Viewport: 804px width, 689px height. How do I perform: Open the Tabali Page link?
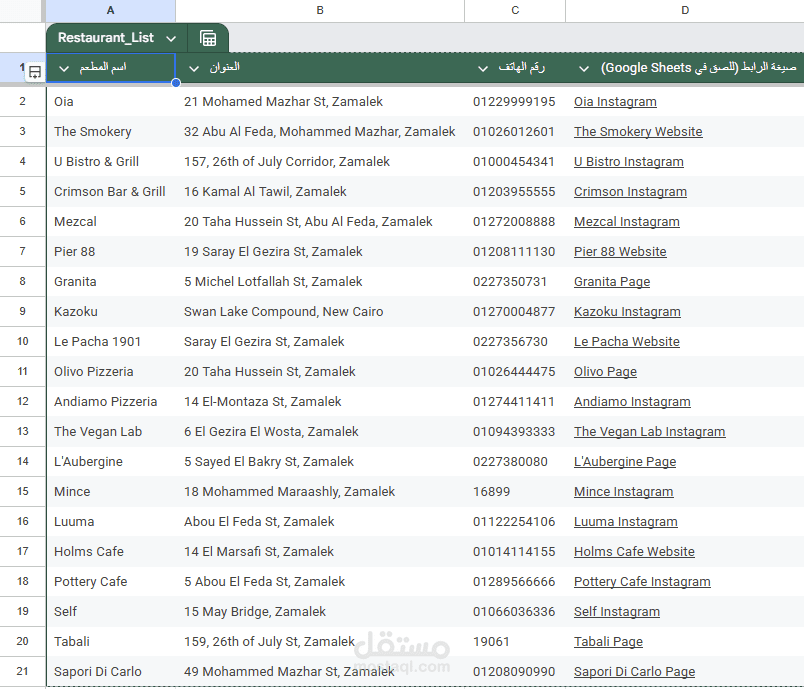tap(608, 641)
